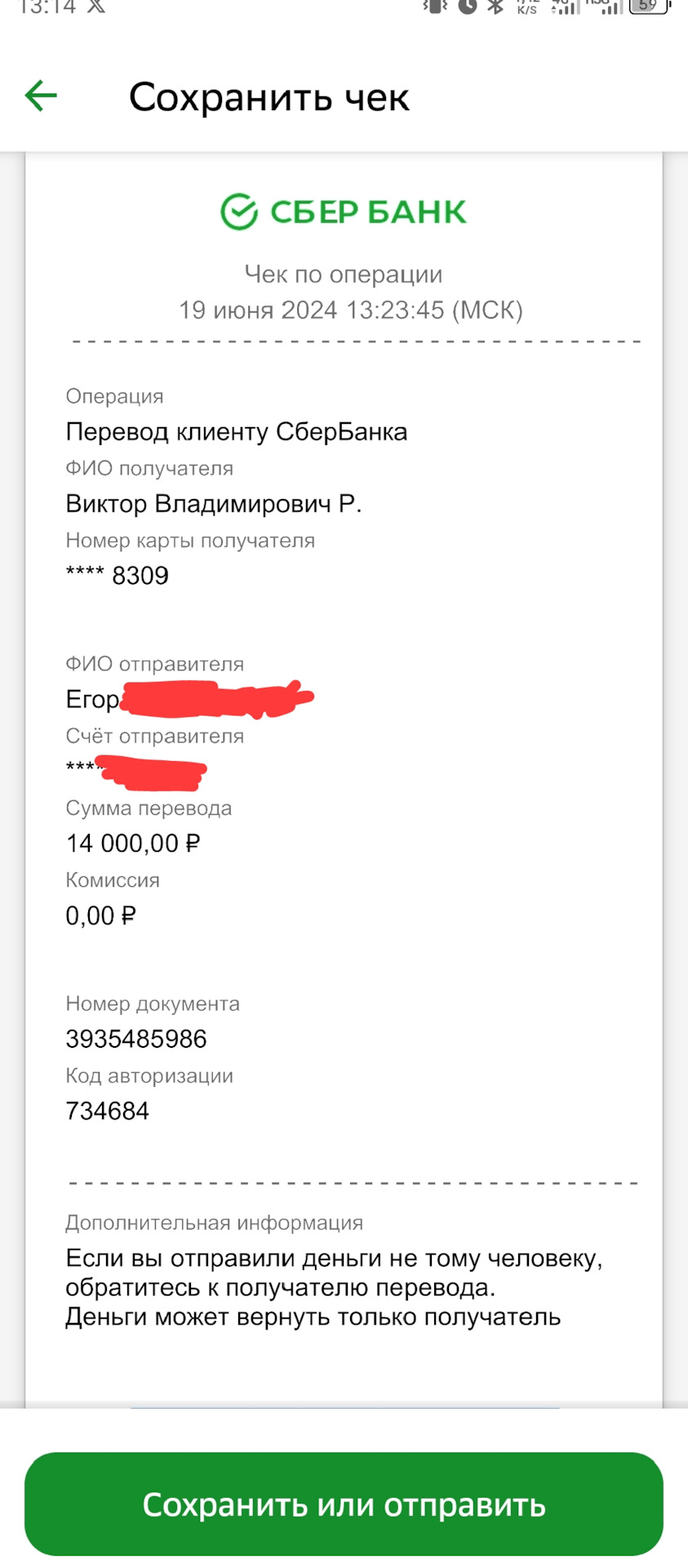The height and width of the screenshot is (1568, 688).
Task: Tap the 'Сохранить чек' page title
Action: click(269, 97)
